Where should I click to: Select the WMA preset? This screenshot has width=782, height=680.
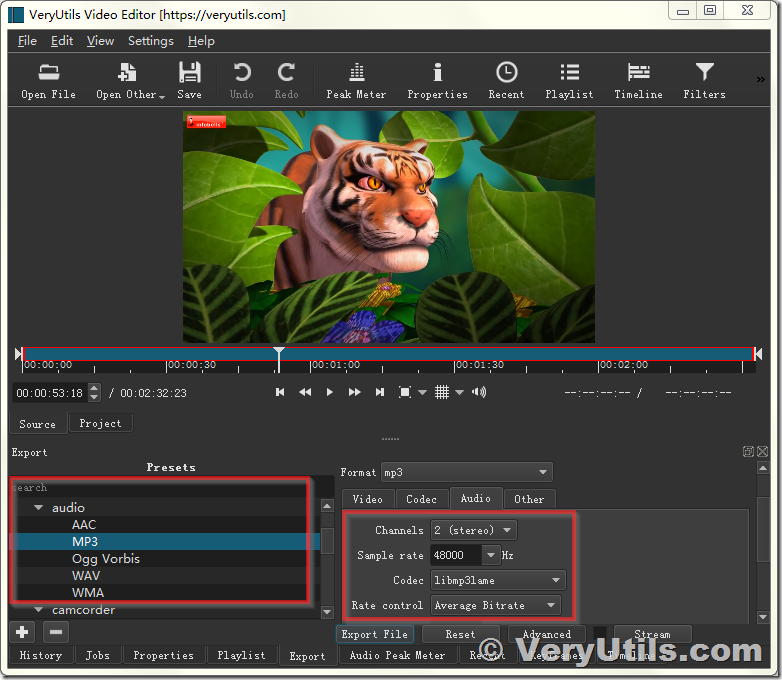tap(88, 593)
